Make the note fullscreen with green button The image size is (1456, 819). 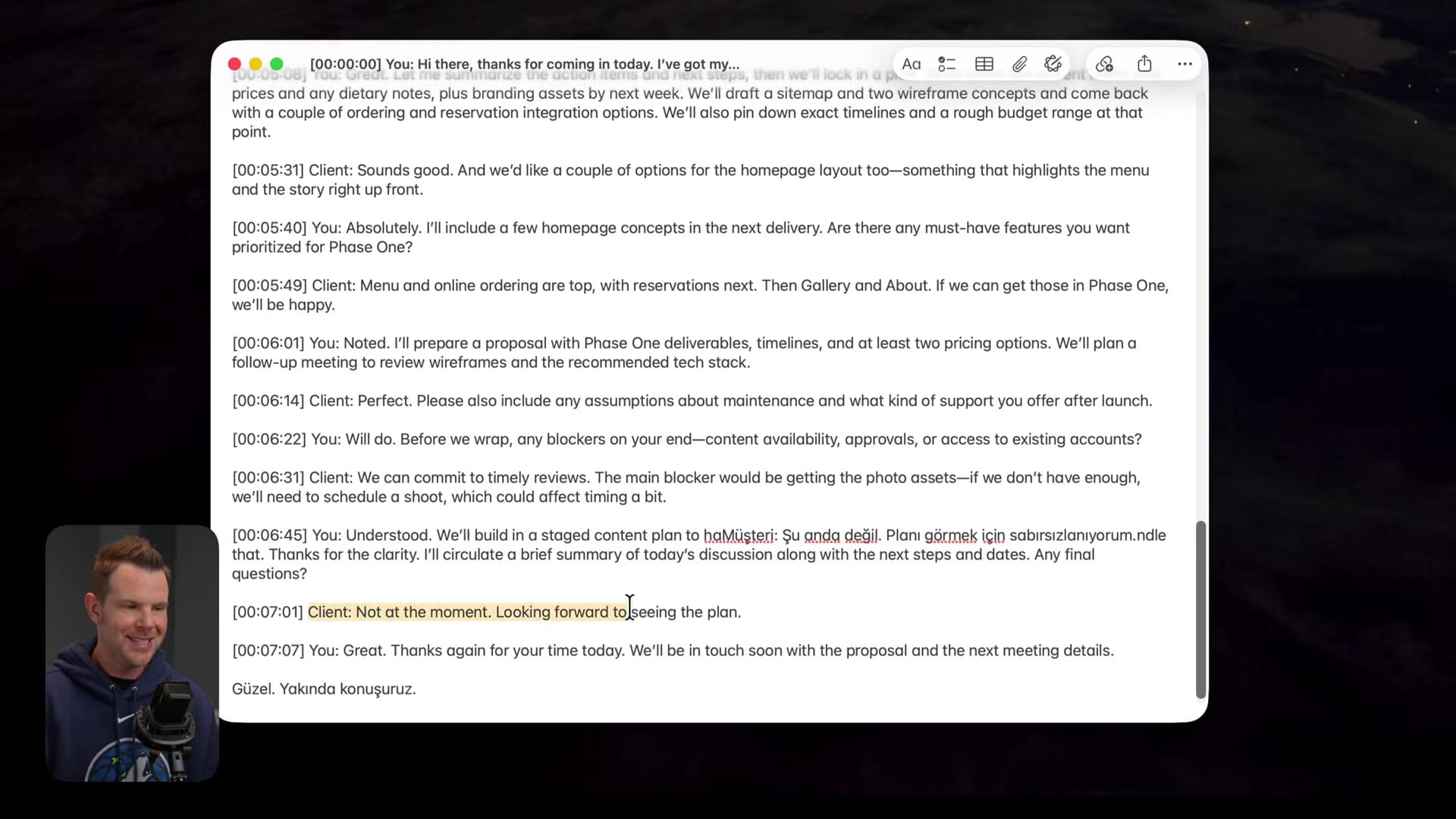click(277, 64)
